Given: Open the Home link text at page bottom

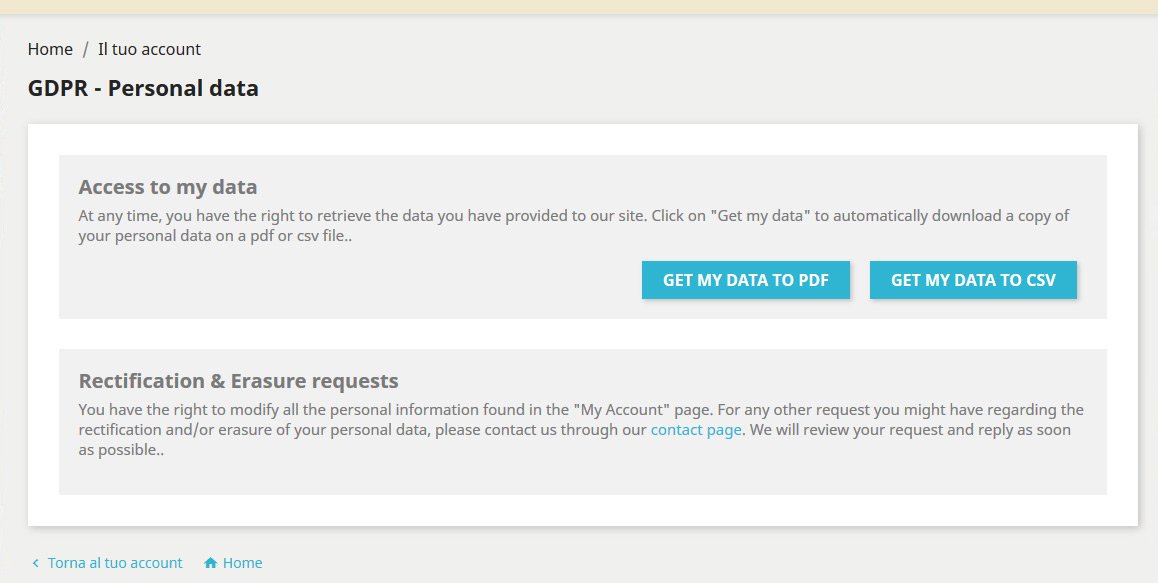Looking at the screenshot, I should [242, 563].
